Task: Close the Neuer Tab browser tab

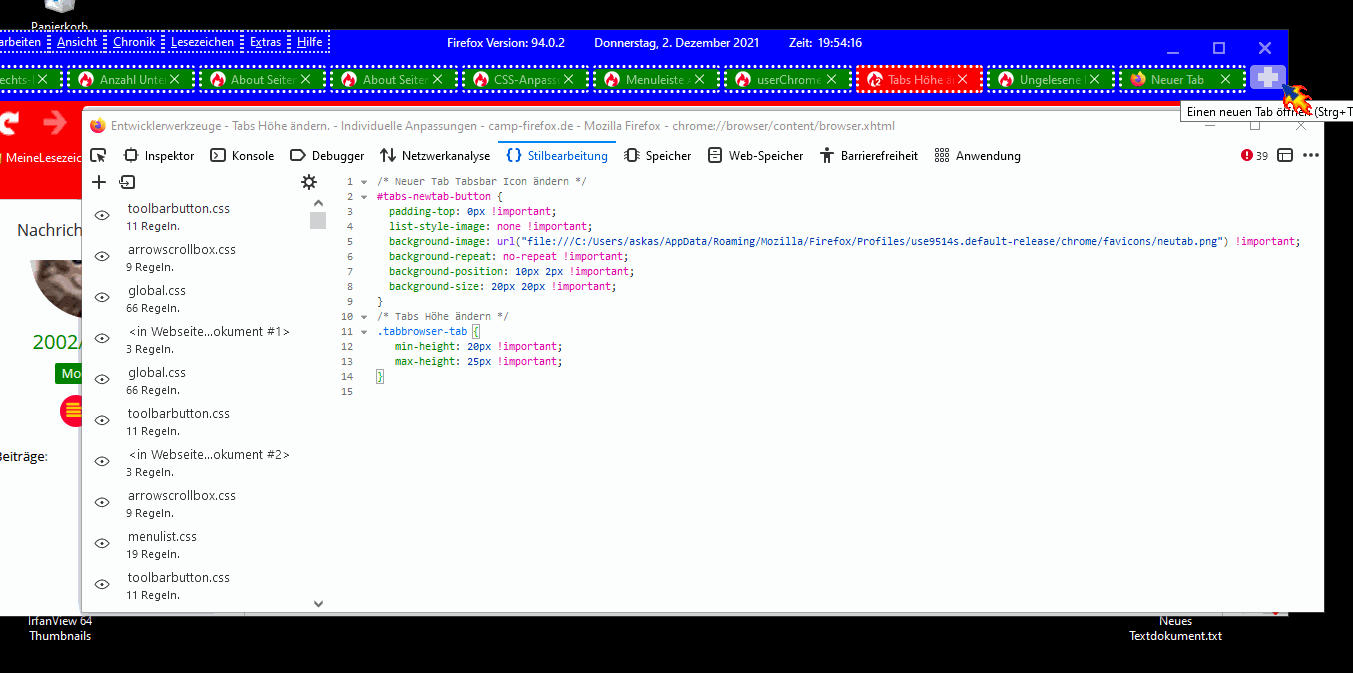Action: coord(1225,79)
